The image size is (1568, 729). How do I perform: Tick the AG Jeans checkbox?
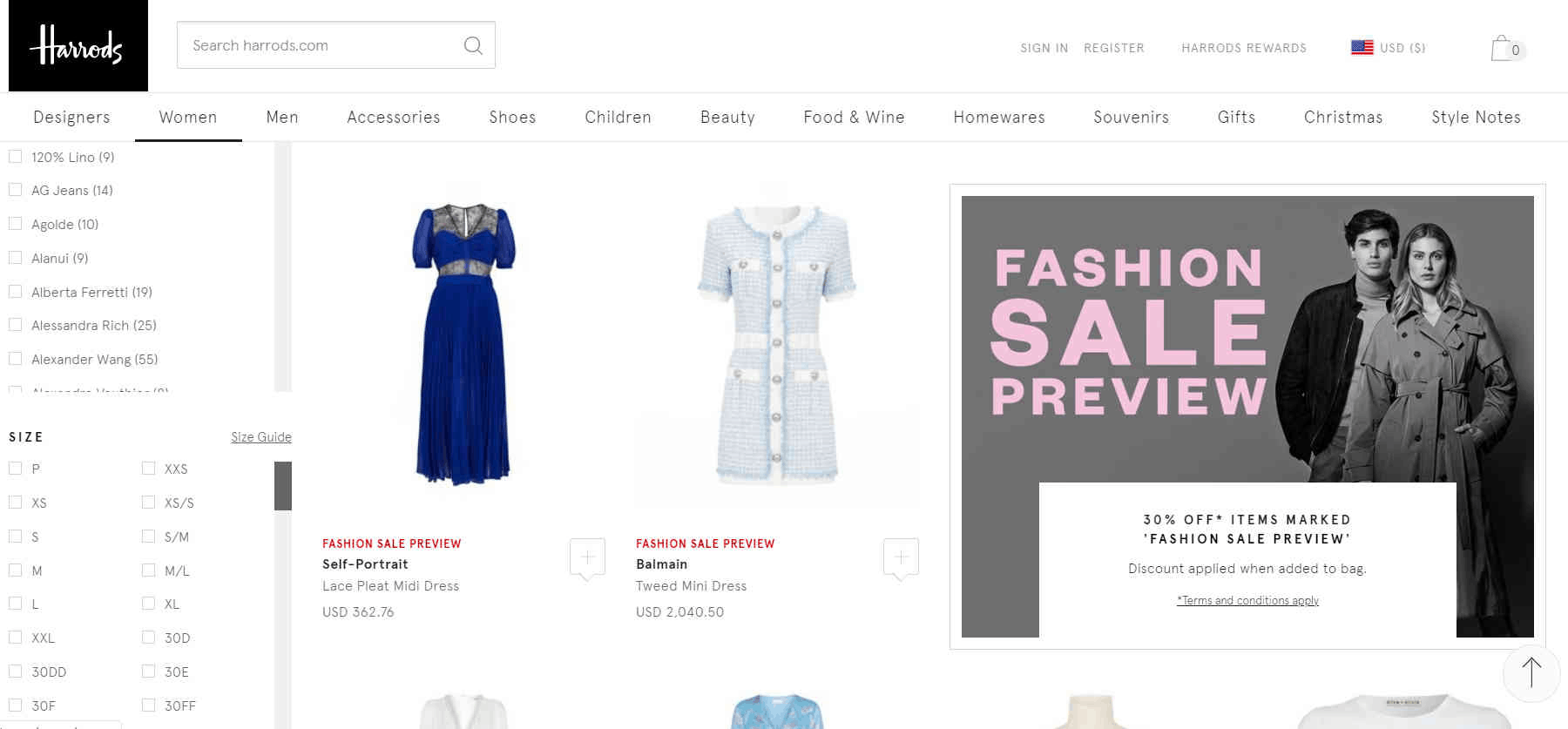pos(15,190)
